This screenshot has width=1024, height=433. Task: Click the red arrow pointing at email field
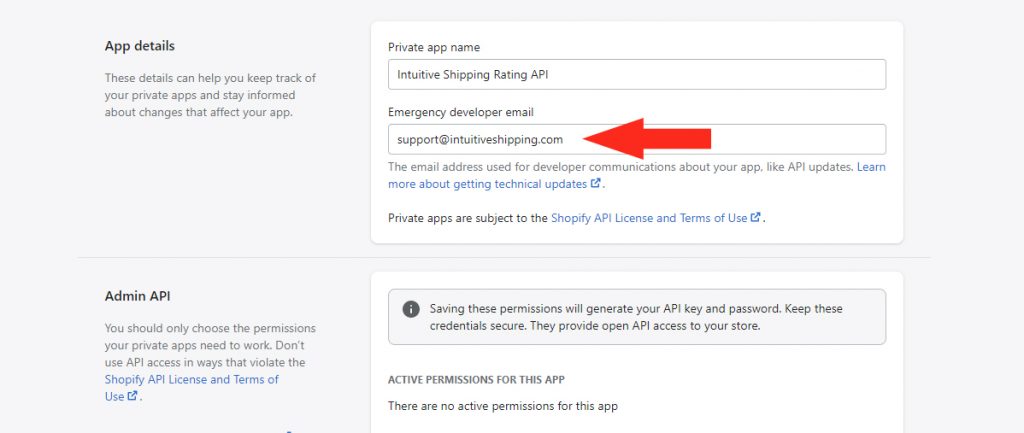pyautogui.click(x=647, y=138)
